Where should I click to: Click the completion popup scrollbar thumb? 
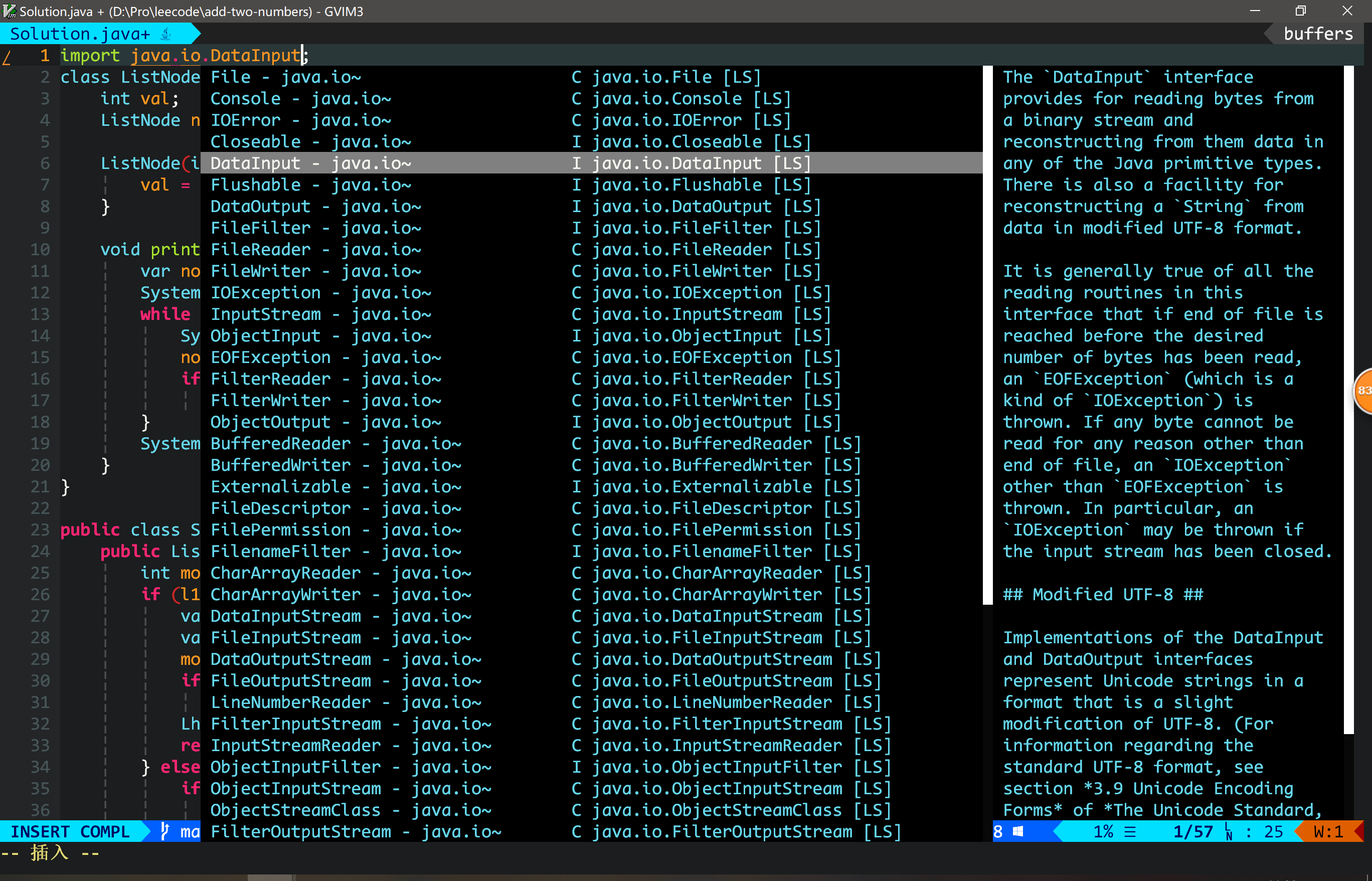pyautogui.click(x=987, y=335)
